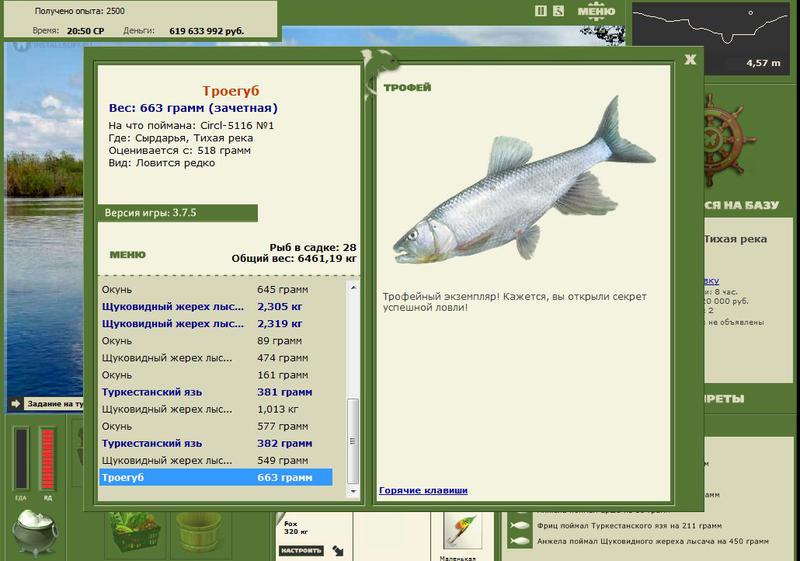Click the time display 20:50 СР
This screenshot has width=800, height=561.
pos(85,31)
